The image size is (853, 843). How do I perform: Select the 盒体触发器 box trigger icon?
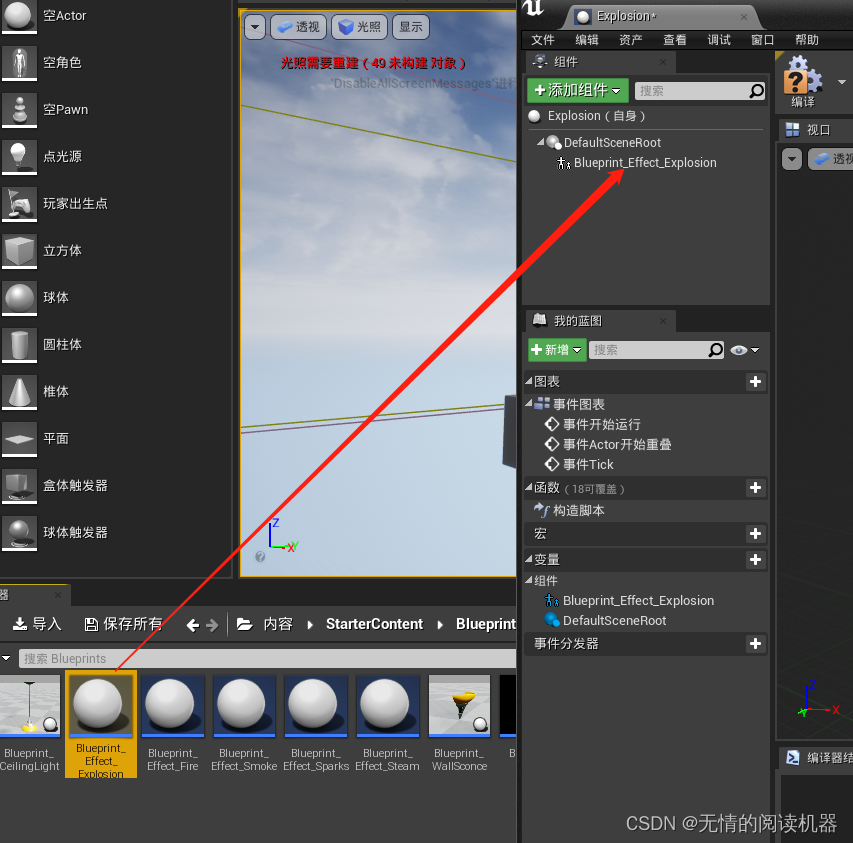[20, 486]
